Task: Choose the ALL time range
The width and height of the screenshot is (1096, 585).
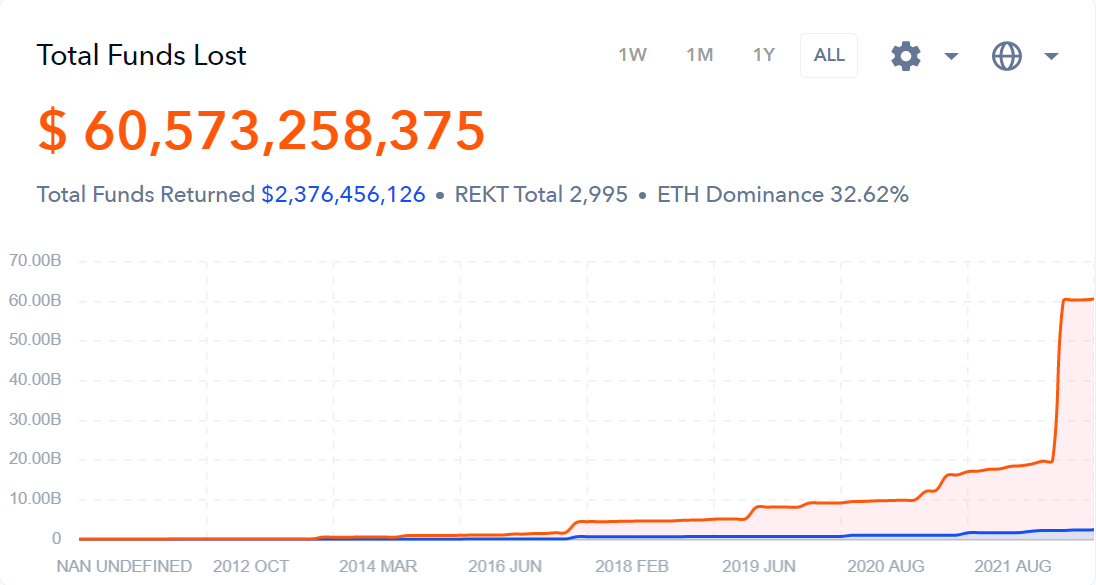Action: 829,55
